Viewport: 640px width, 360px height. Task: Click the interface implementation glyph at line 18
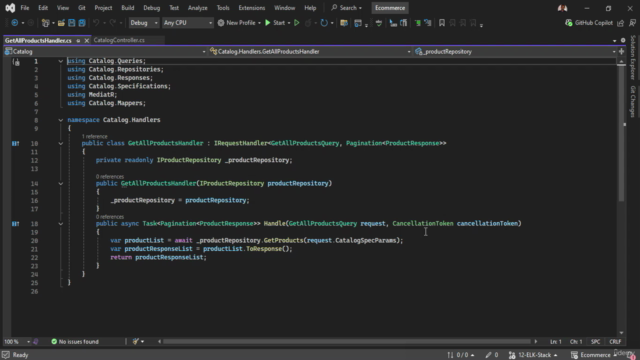(x=16, y=224)
